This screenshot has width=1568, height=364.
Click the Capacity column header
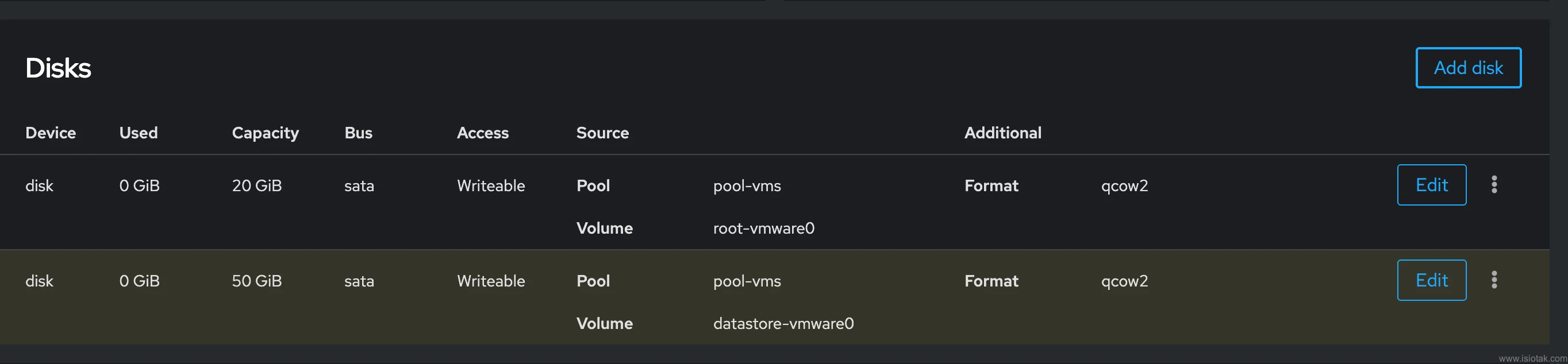pyautogui.click(x=266, y=133)
